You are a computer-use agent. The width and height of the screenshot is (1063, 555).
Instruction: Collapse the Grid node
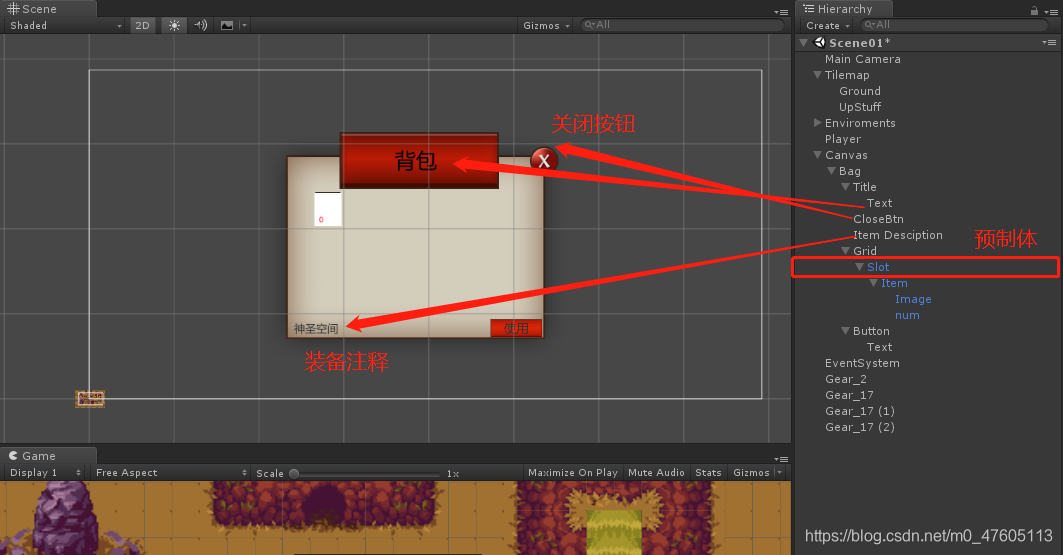[x=845, y=251]
